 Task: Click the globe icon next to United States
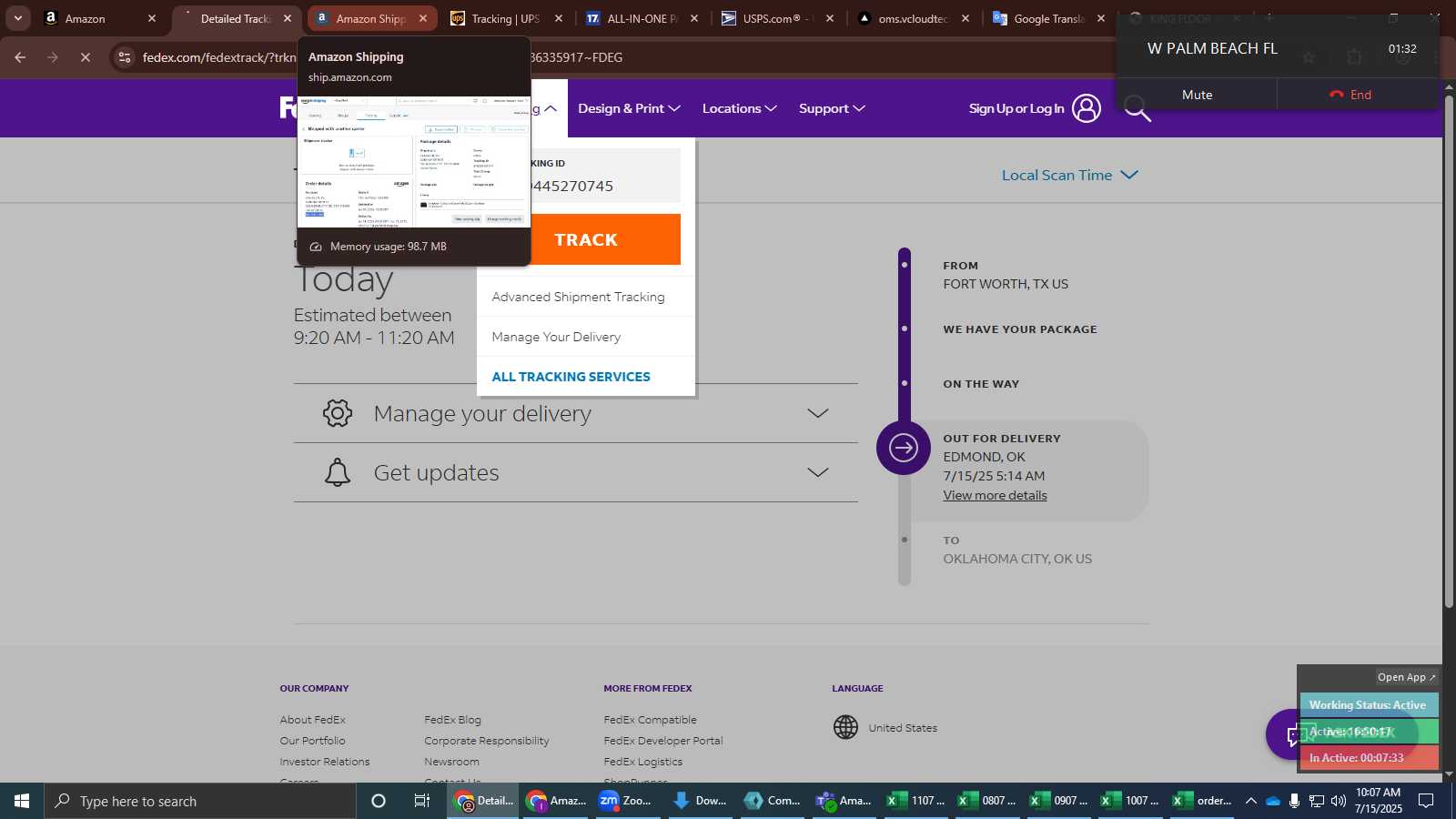pyautogui.click(x=846, y=727)
